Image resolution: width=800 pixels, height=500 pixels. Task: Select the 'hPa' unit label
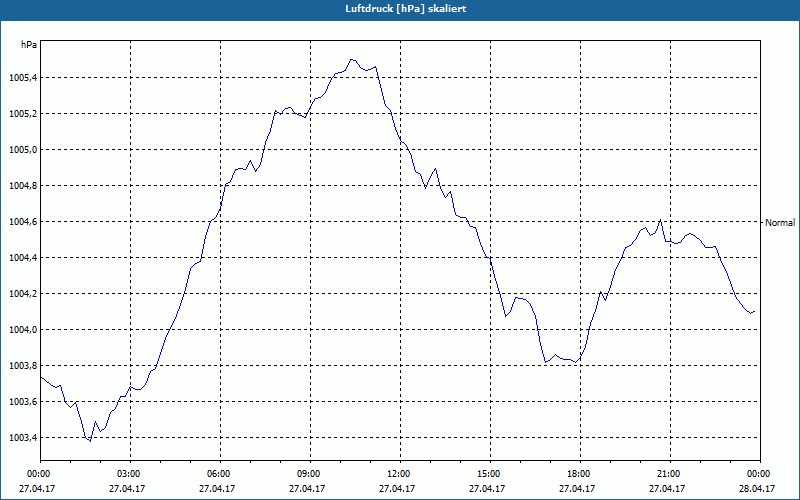[29, 45]
